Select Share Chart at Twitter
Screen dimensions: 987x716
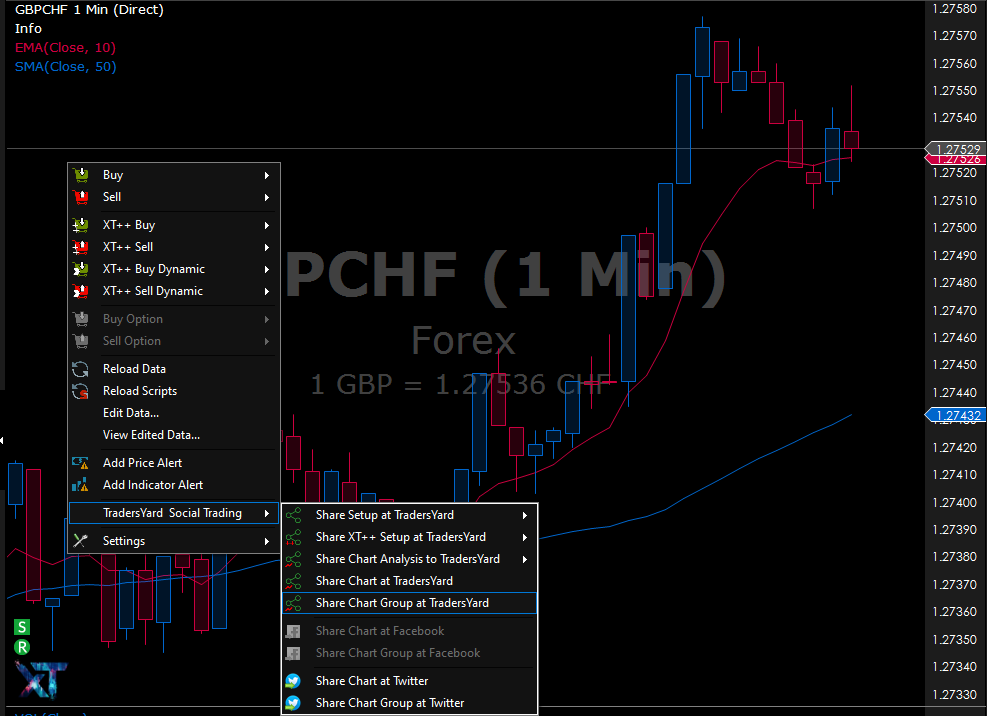(409, 681)
